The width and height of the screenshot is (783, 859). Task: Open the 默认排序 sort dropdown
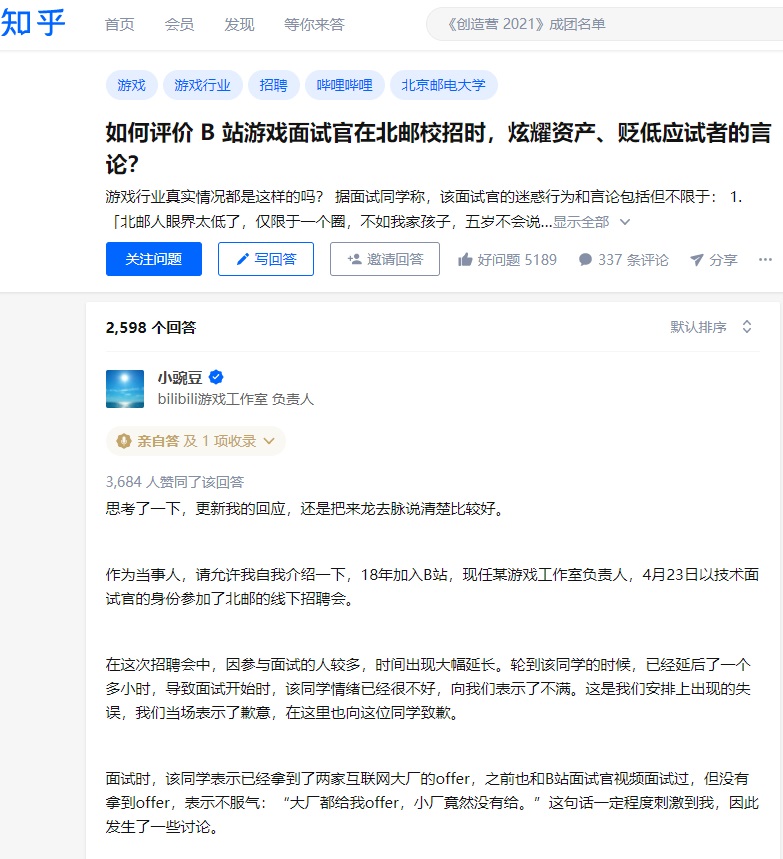[711, 327]
